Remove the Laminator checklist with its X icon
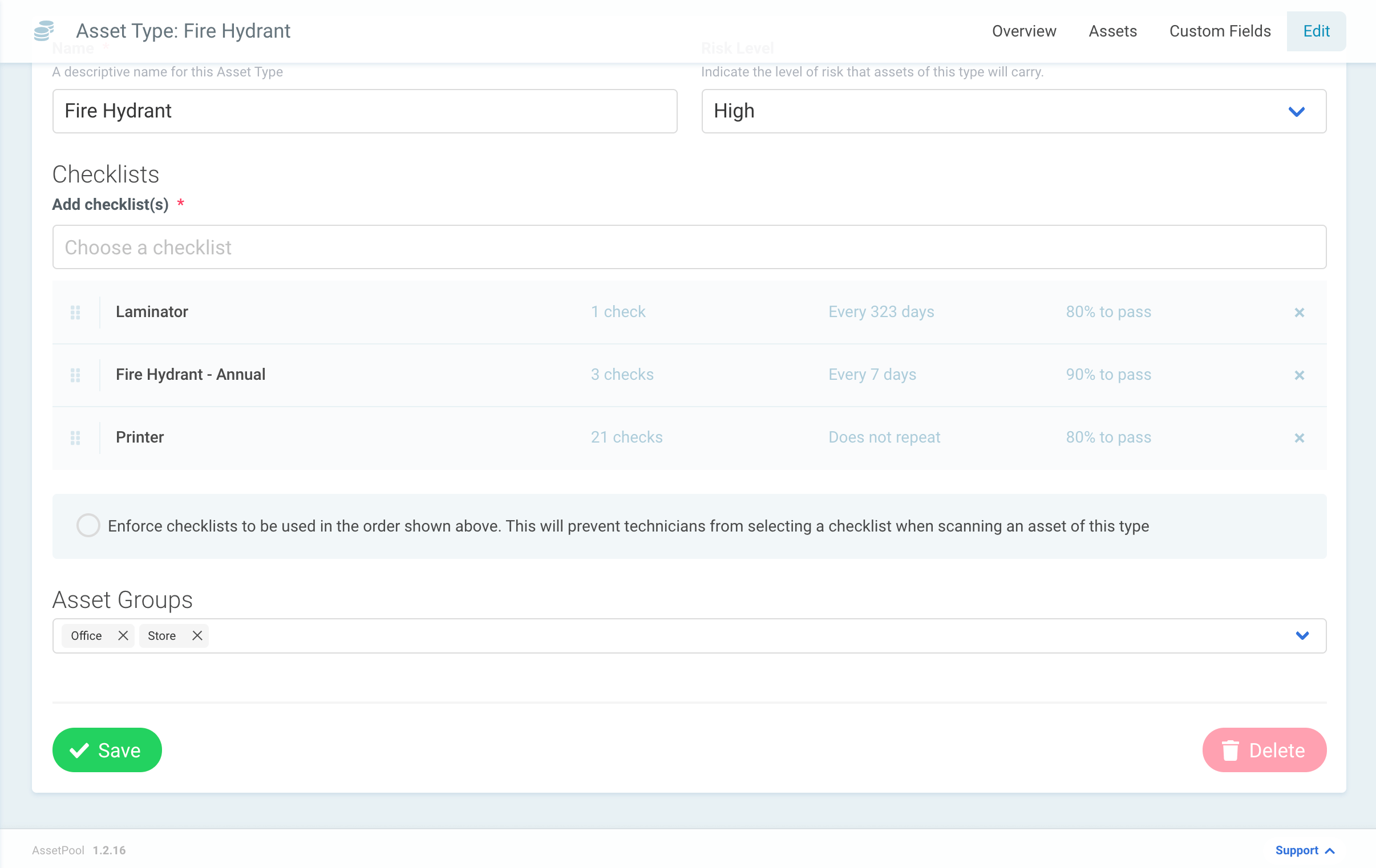1376x868 pixels. click(1300, 312)
